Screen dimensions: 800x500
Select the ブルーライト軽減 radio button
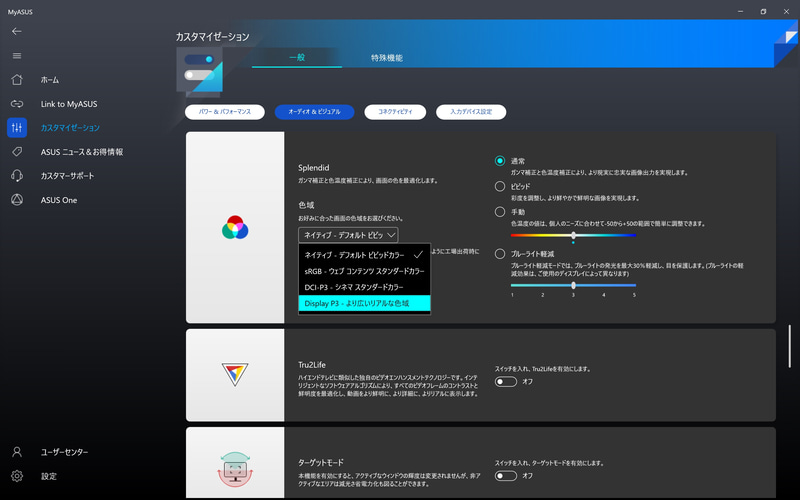coord(500,254)
